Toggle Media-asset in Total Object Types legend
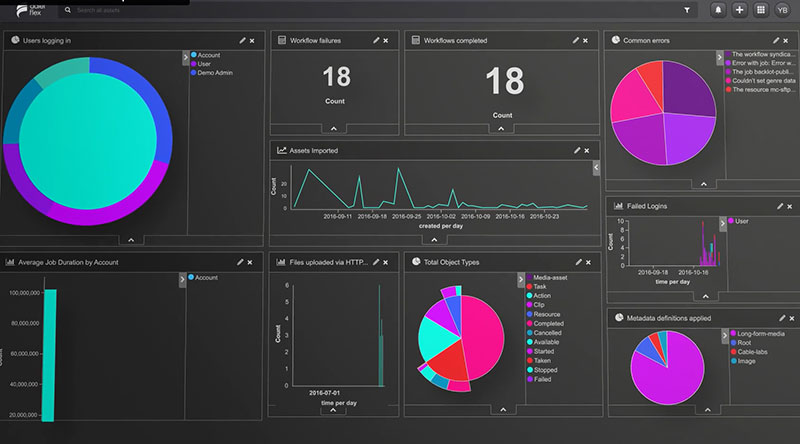800x444 pixels. [547, 277]
